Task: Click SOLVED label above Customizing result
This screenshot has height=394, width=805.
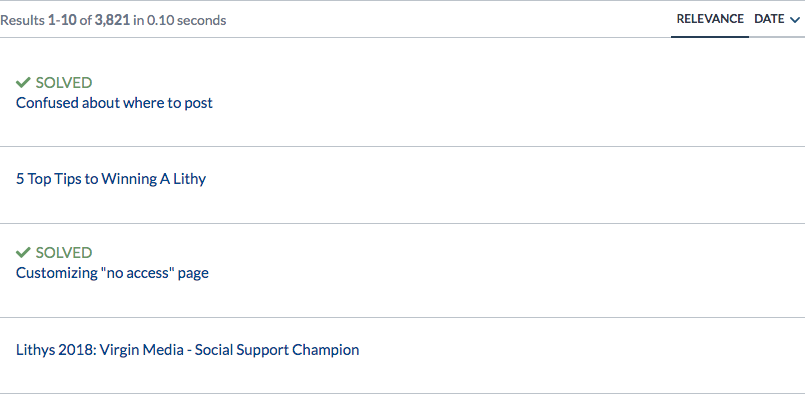Action: pos(64,253)
